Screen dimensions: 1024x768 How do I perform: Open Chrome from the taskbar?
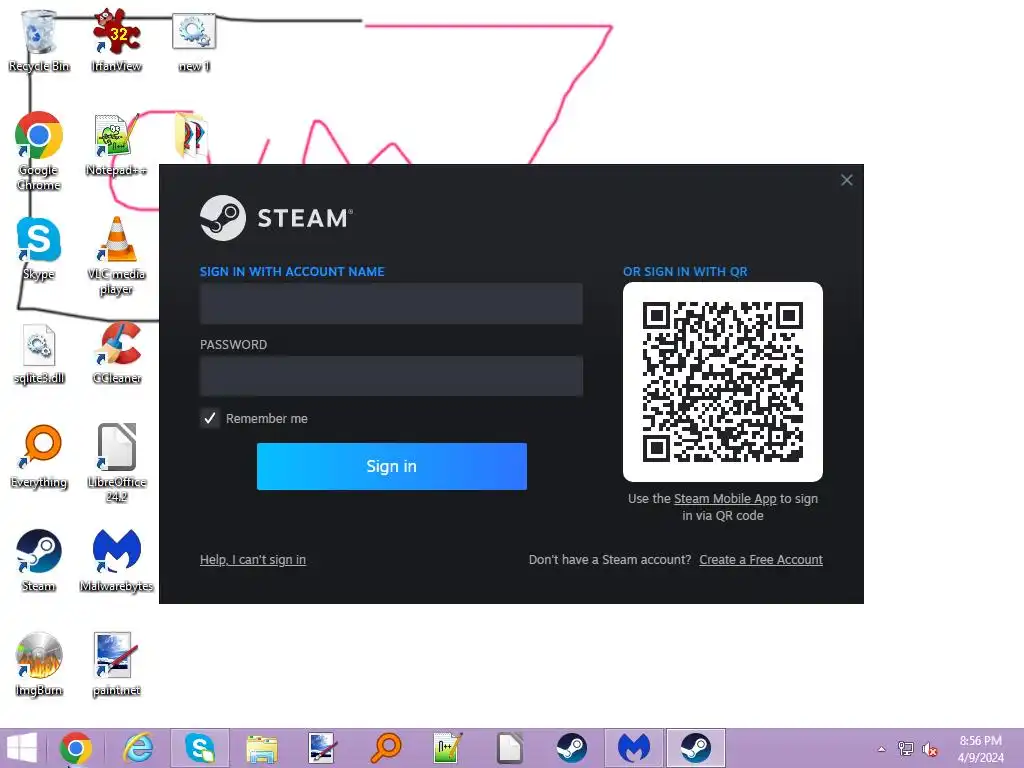click(x=75, y=748)
